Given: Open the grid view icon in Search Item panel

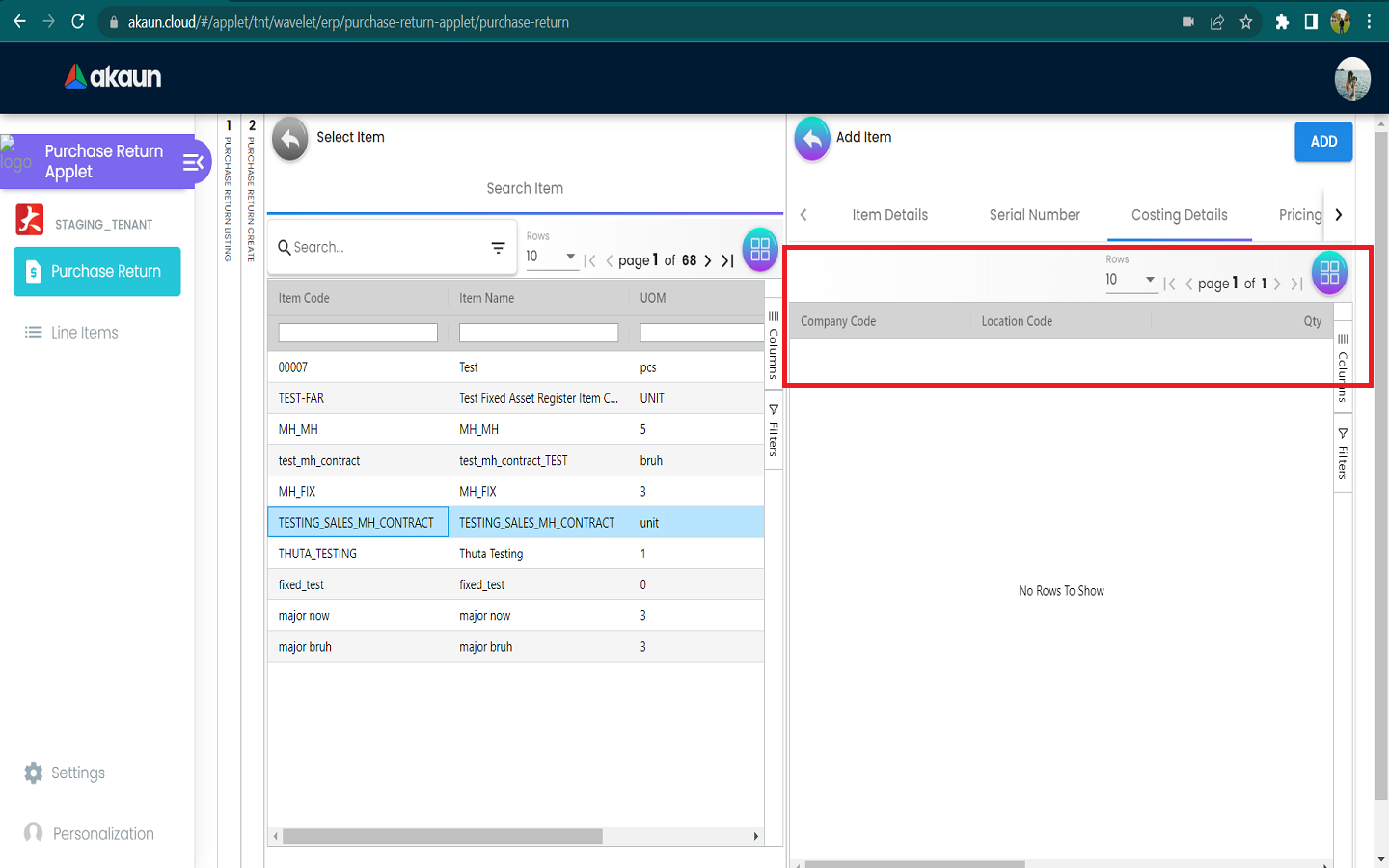Looking at the screenshot, I should click(x=760, y=250).
